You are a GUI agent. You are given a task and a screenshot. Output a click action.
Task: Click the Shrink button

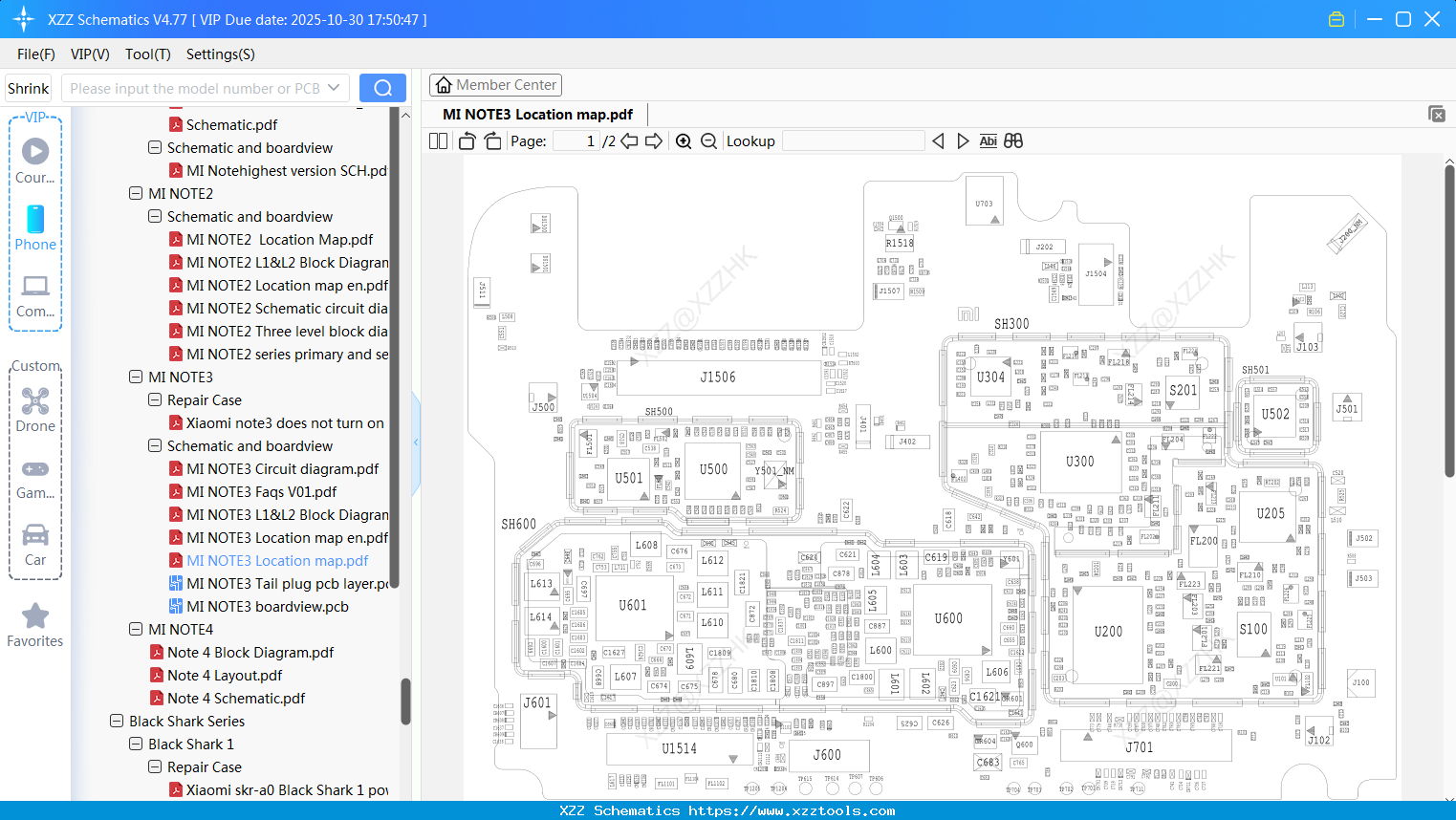coord(28,88)
